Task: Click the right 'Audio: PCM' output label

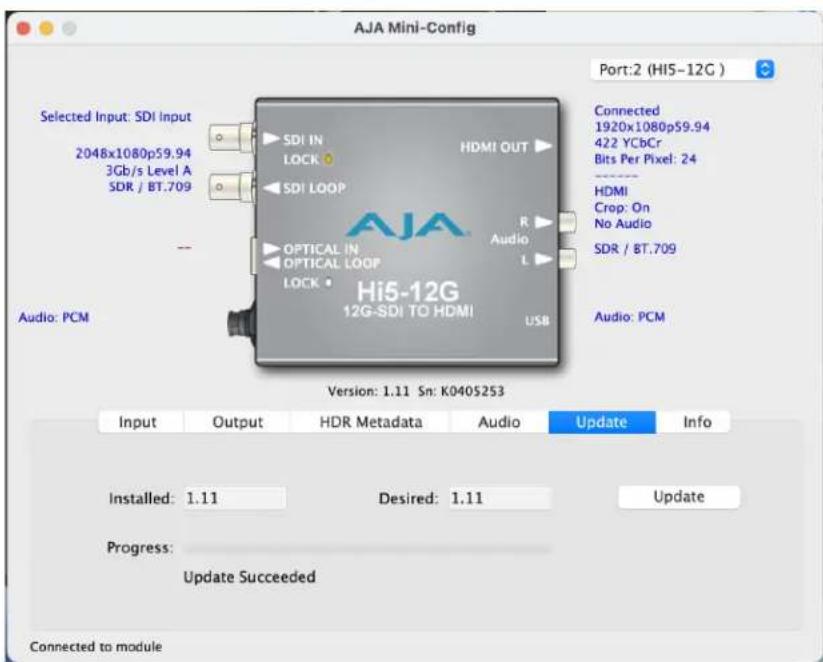Action: (629, 317)
